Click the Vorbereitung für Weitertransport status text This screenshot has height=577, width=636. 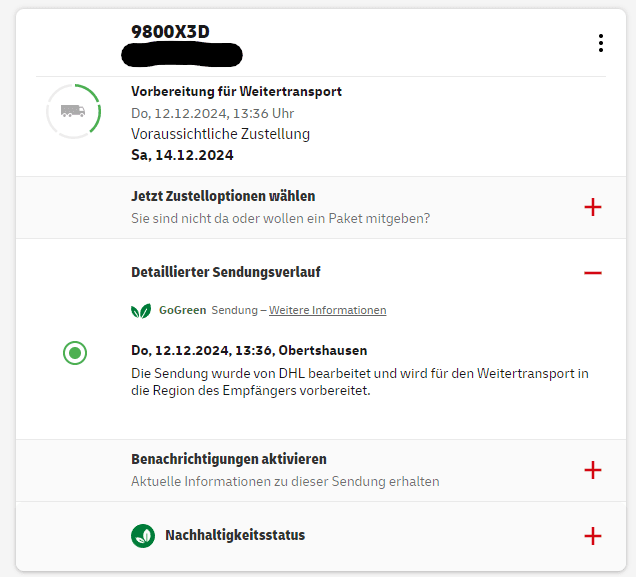click(236, 92)
